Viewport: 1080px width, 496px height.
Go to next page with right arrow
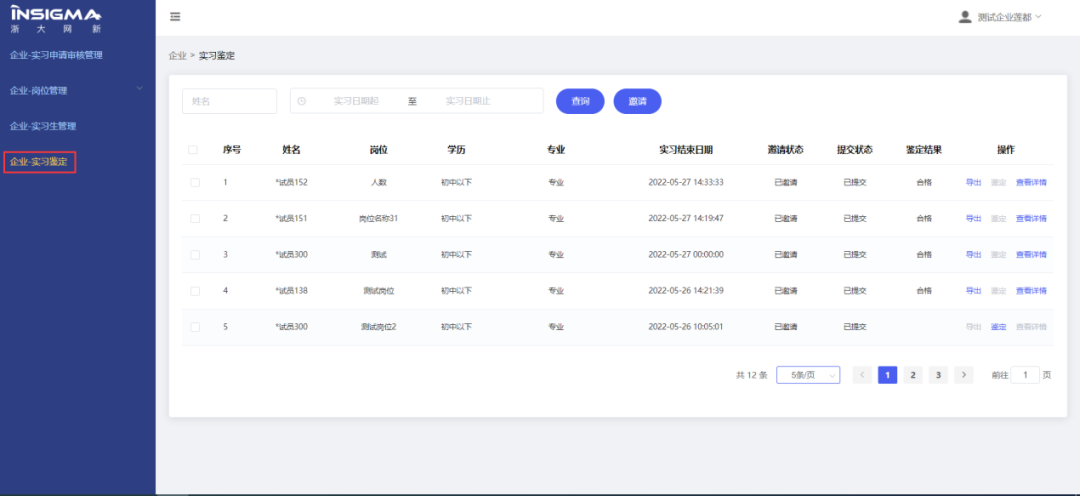coord(963,375)
